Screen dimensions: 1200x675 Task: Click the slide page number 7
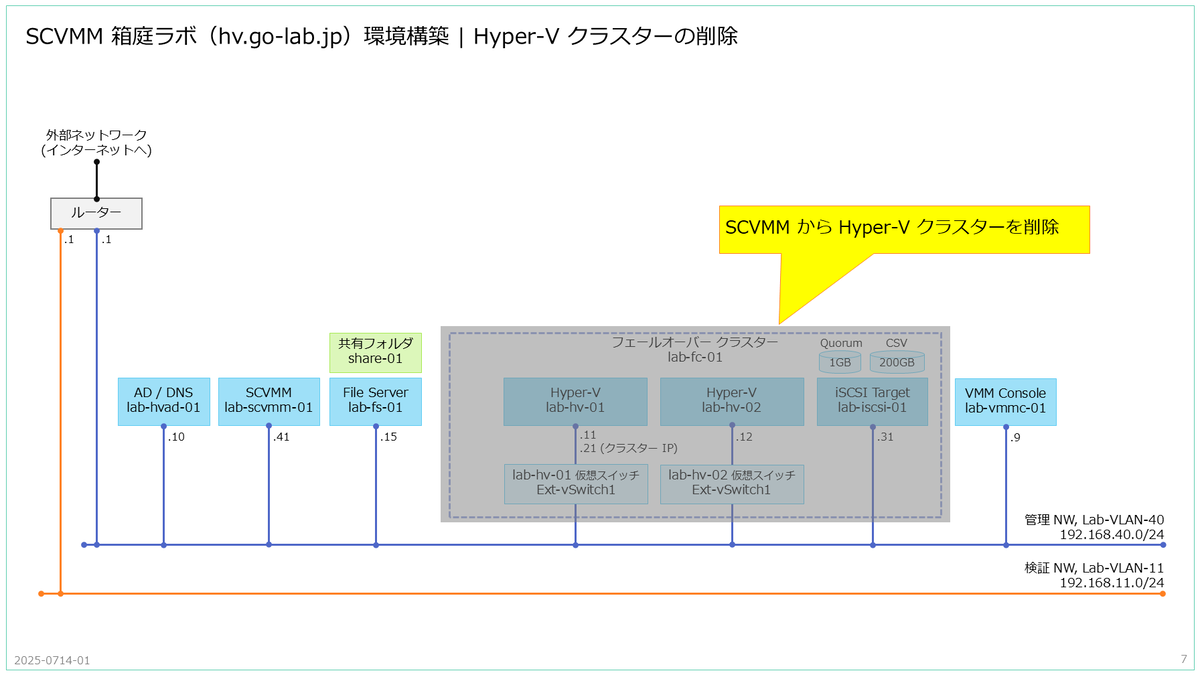(x=1183, y=659)
